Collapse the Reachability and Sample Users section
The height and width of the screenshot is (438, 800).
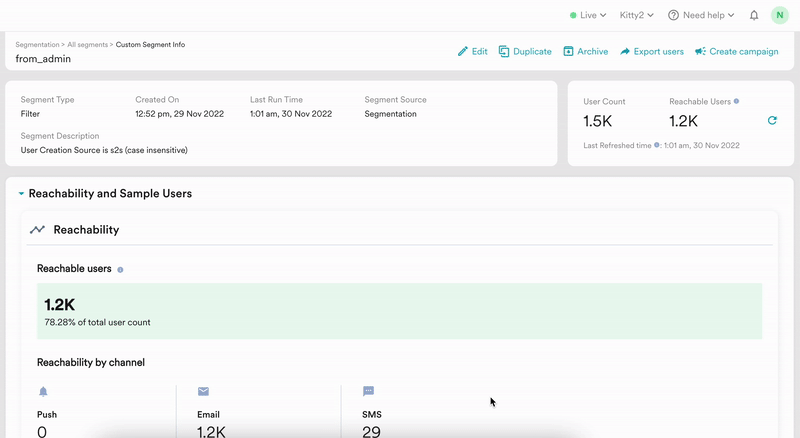[x=21, y=193]
